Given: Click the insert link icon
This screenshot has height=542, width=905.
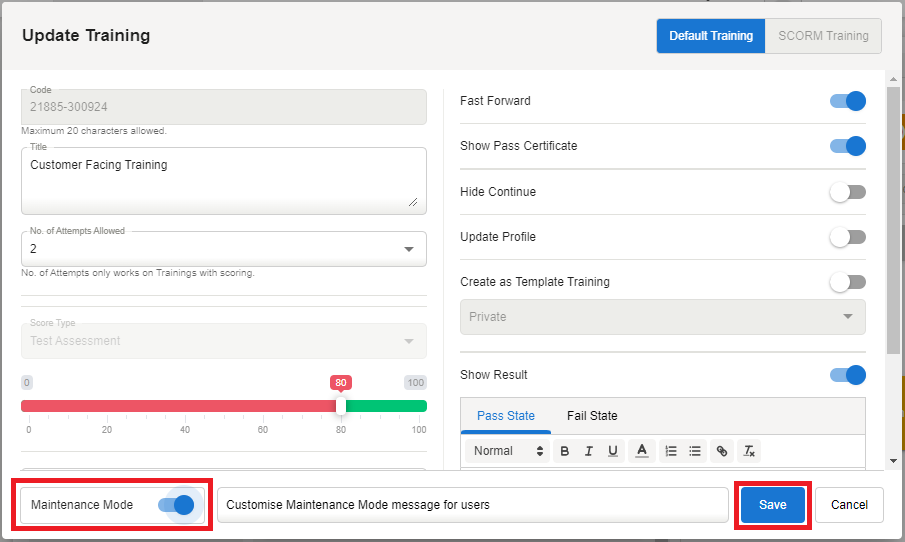Looking at the screenshot, I should (x=722, y=451).
